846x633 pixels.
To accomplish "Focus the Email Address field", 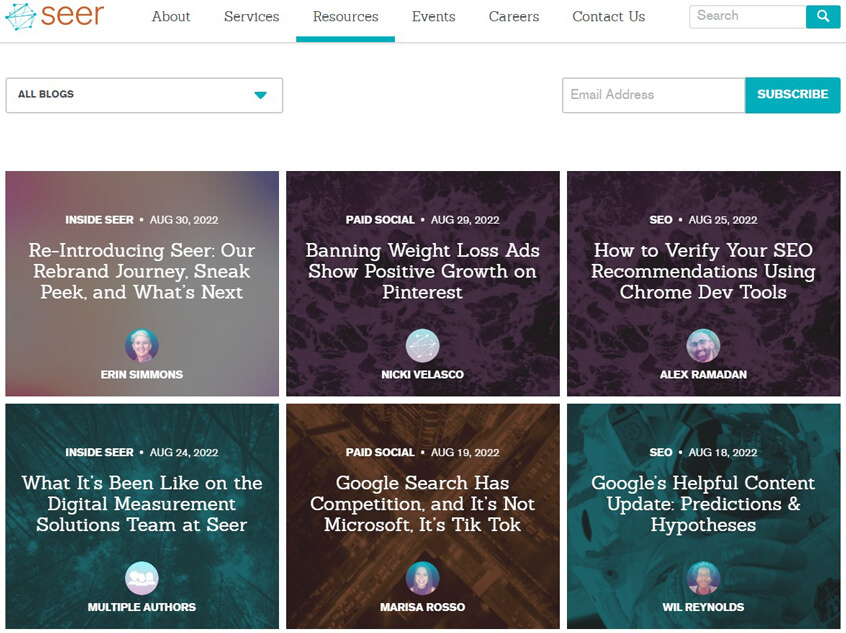I will (x=654, y=95).
